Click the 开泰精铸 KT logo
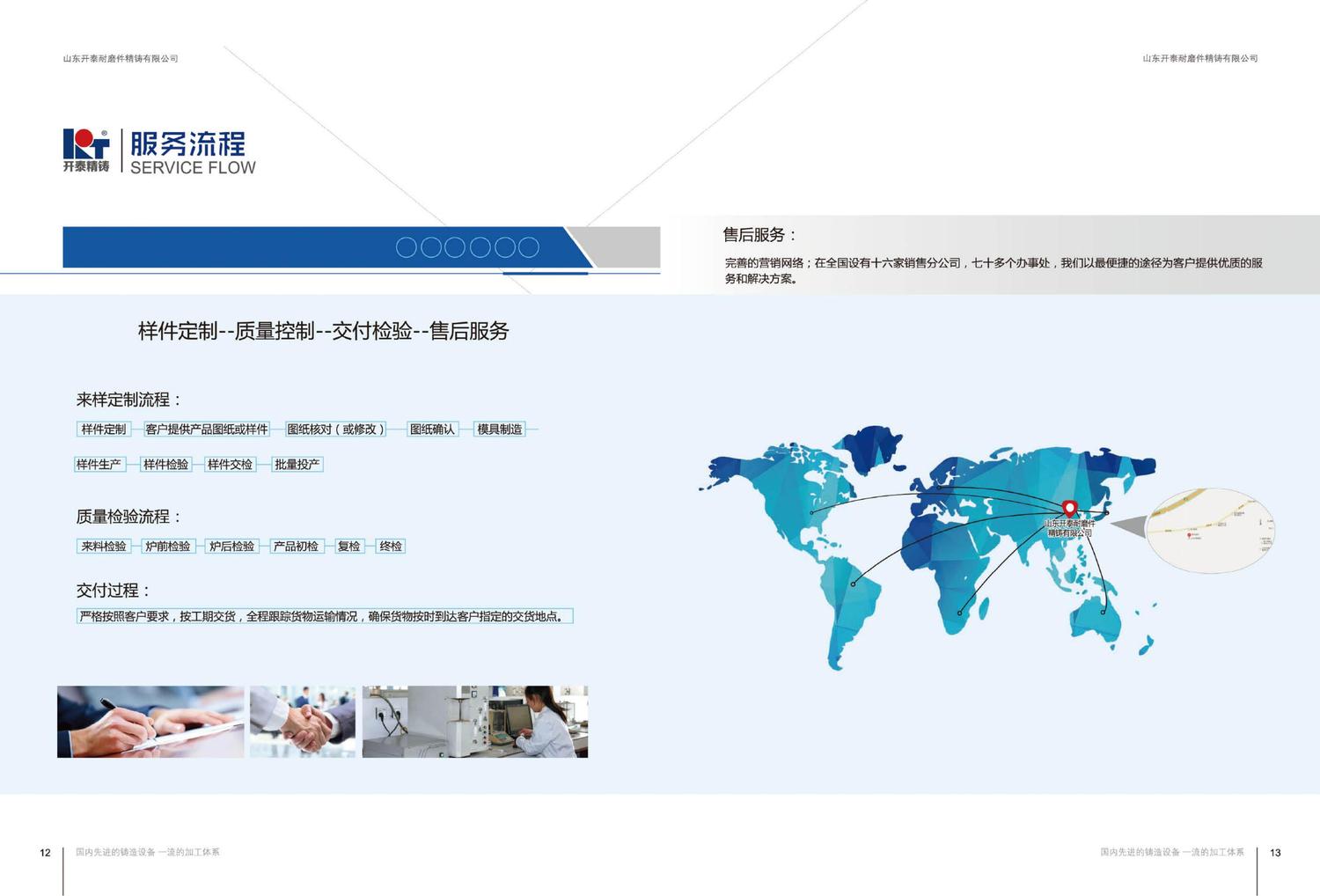 pyautogui.click(x=86, y=151)
